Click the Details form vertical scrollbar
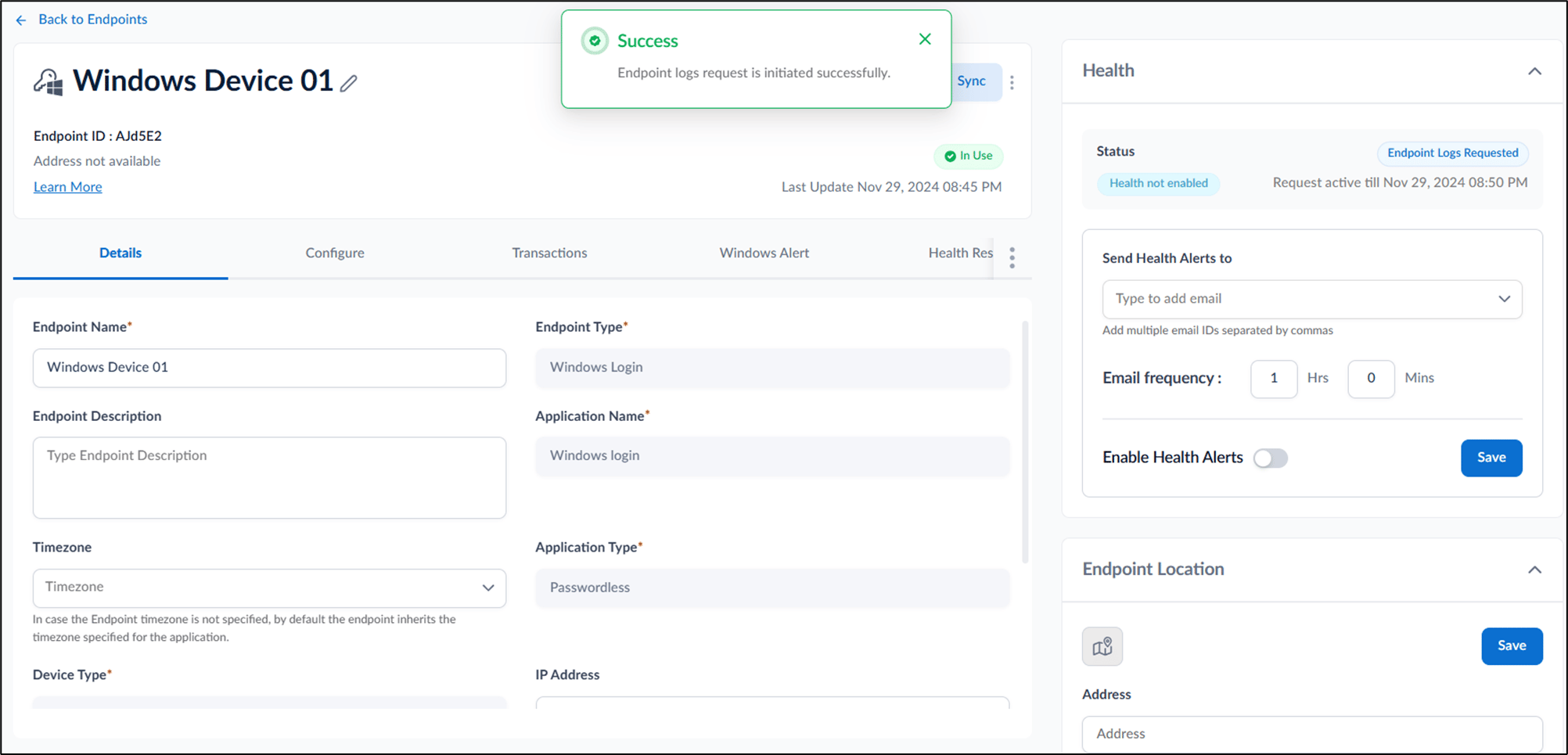The width and height of the screenshot is (1568, 755). click(1025, 442)
